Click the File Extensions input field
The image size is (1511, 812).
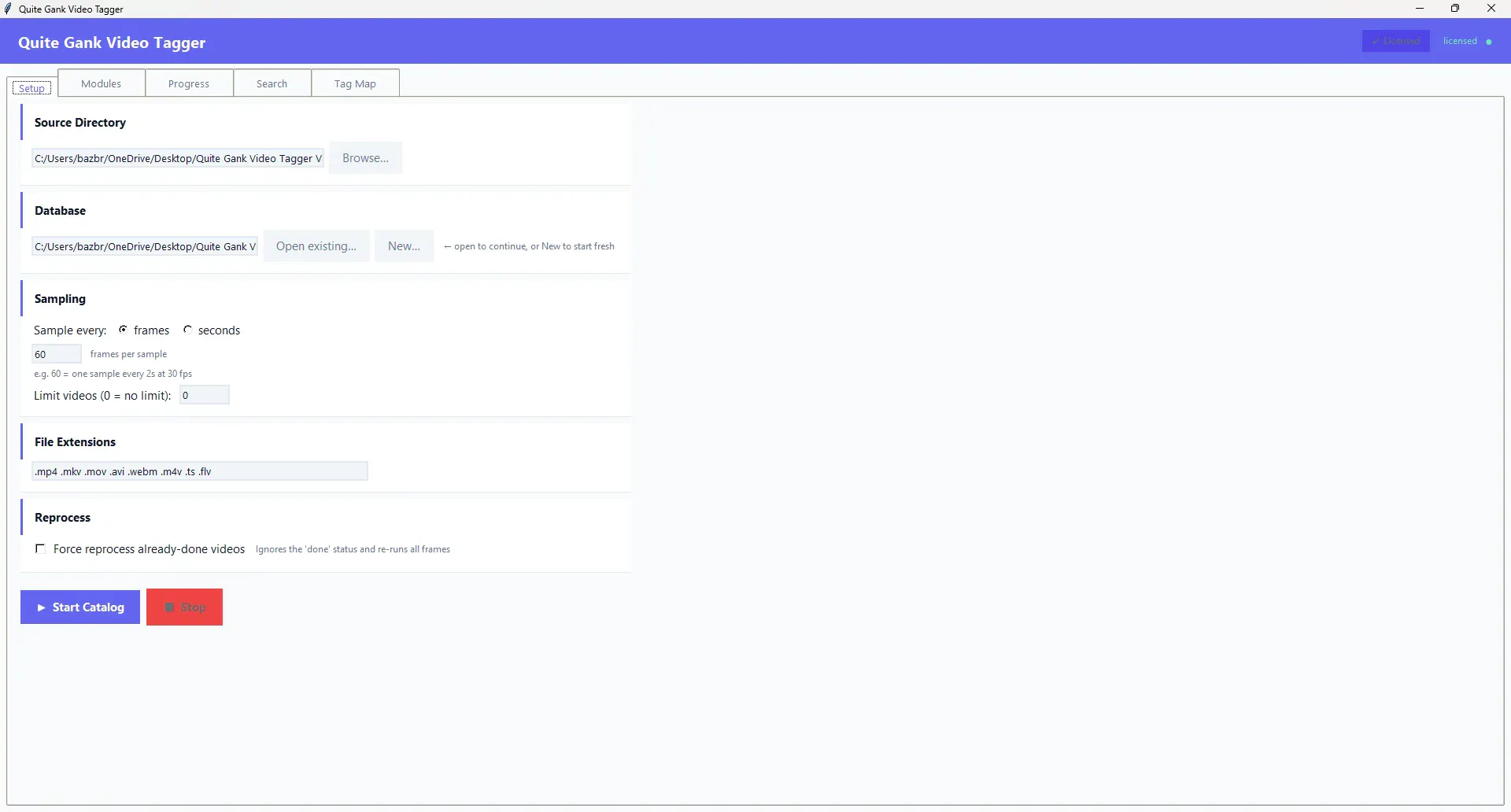click(200, 471)
